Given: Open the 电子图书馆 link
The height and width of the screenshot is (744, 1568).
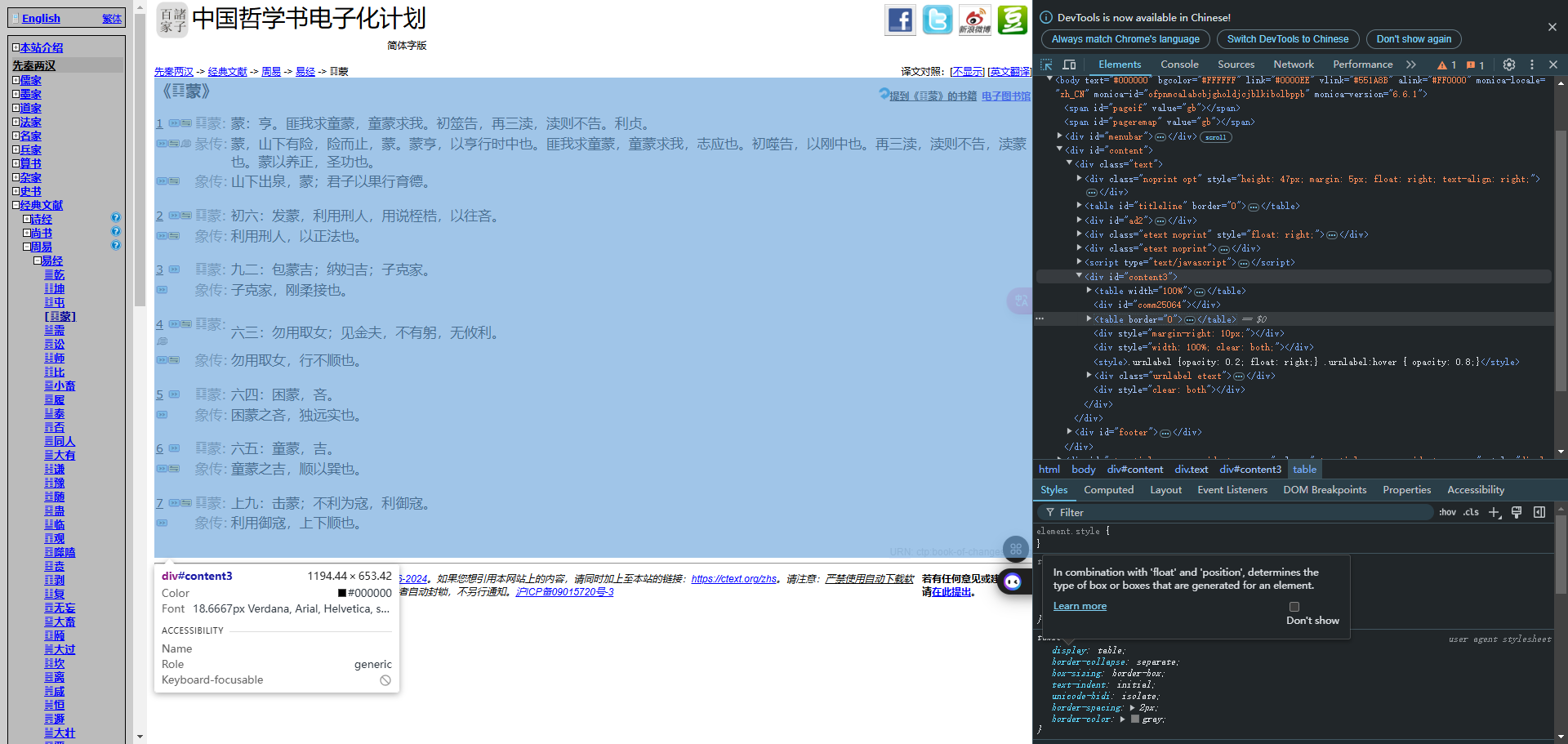Looking at the screenshot, I should [1005, 96].
